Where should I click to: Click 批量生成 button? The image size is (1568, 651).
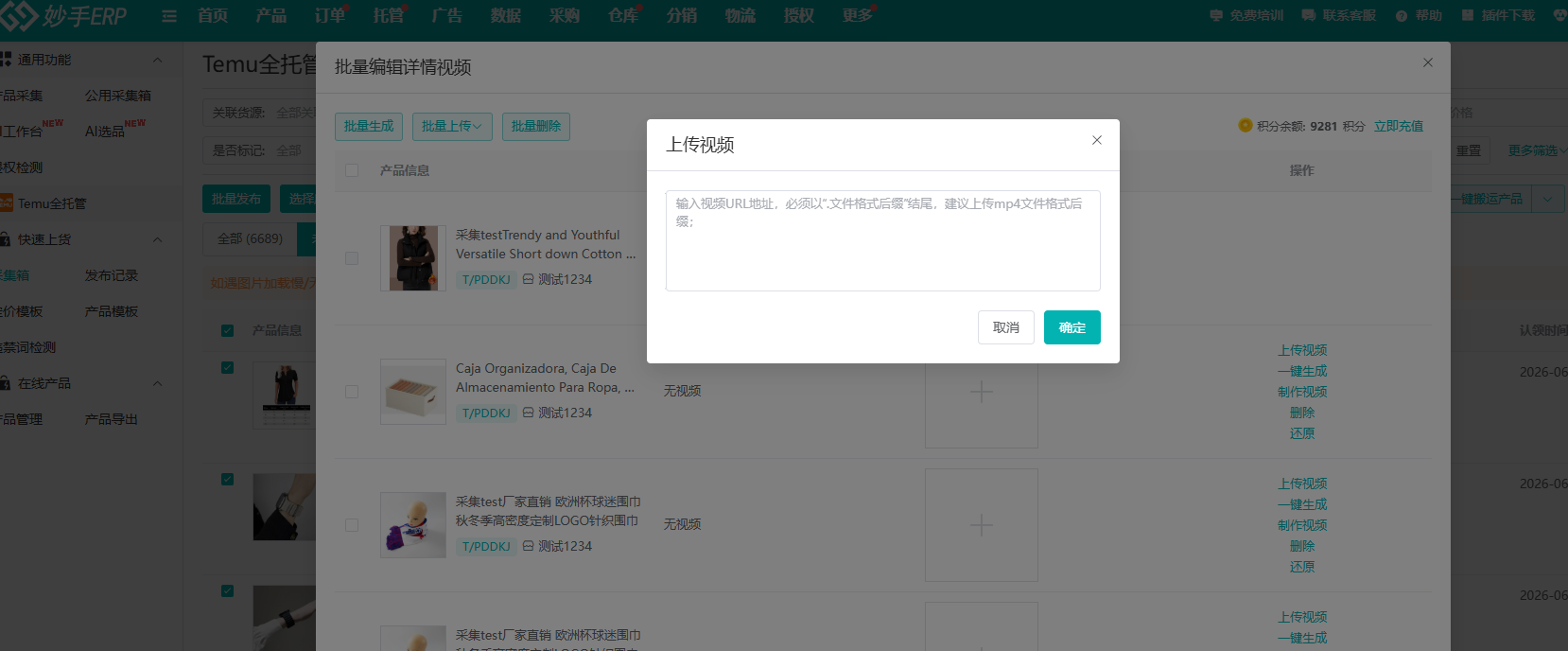pyautogui.click(x=369, y=127)
